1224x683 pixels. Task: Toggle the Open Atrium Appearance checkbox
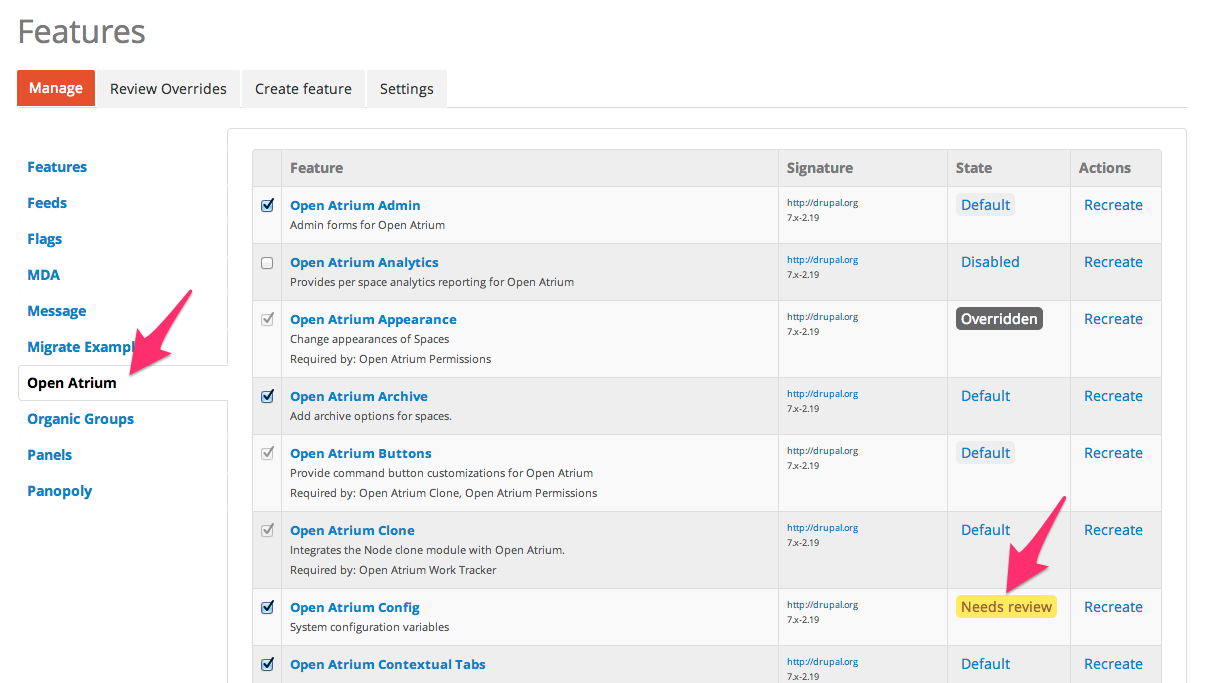pyautogui.click(x=267, y=320)
